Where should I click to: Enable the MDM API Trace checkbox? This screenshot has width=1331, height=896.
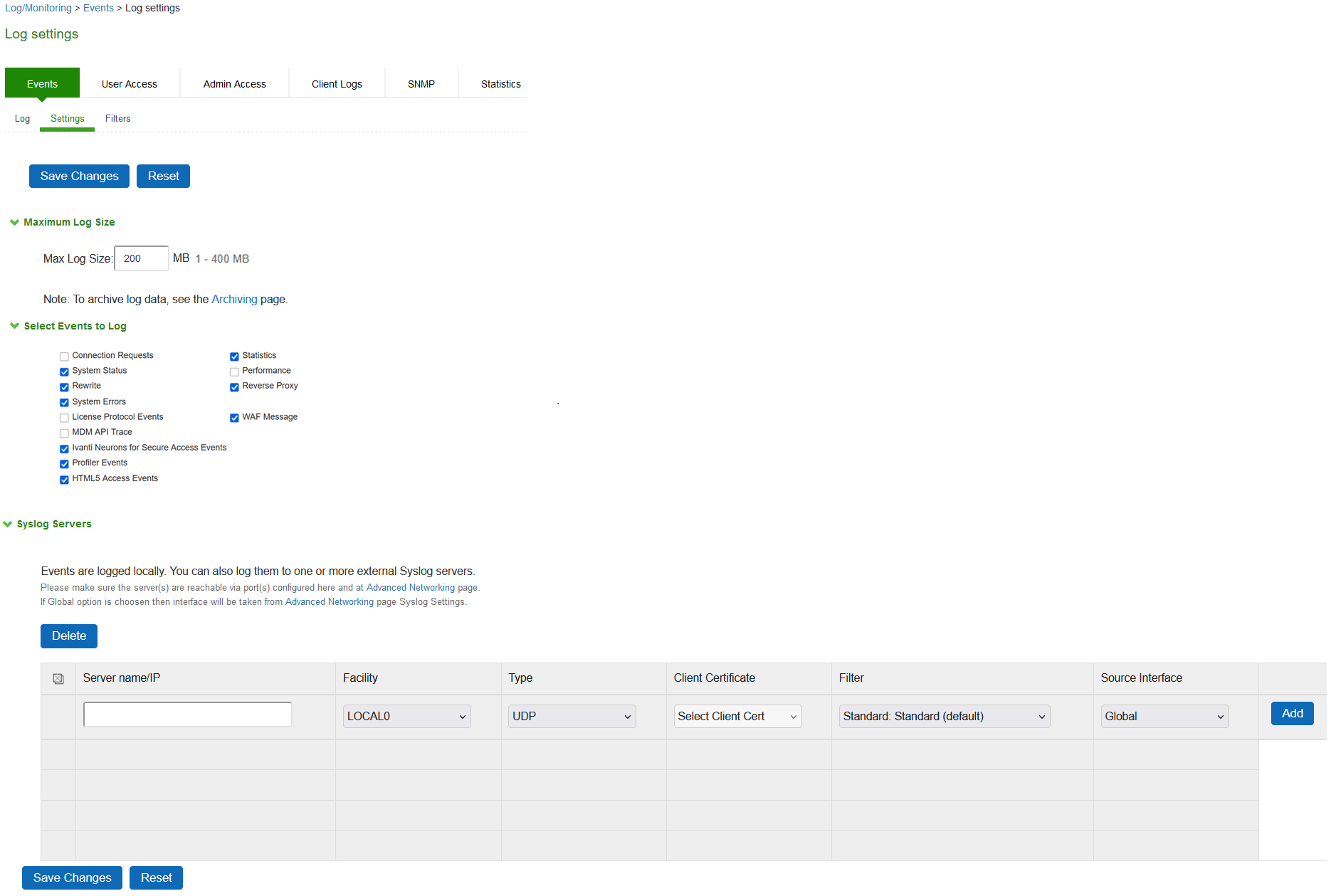(x=64, y=433)
